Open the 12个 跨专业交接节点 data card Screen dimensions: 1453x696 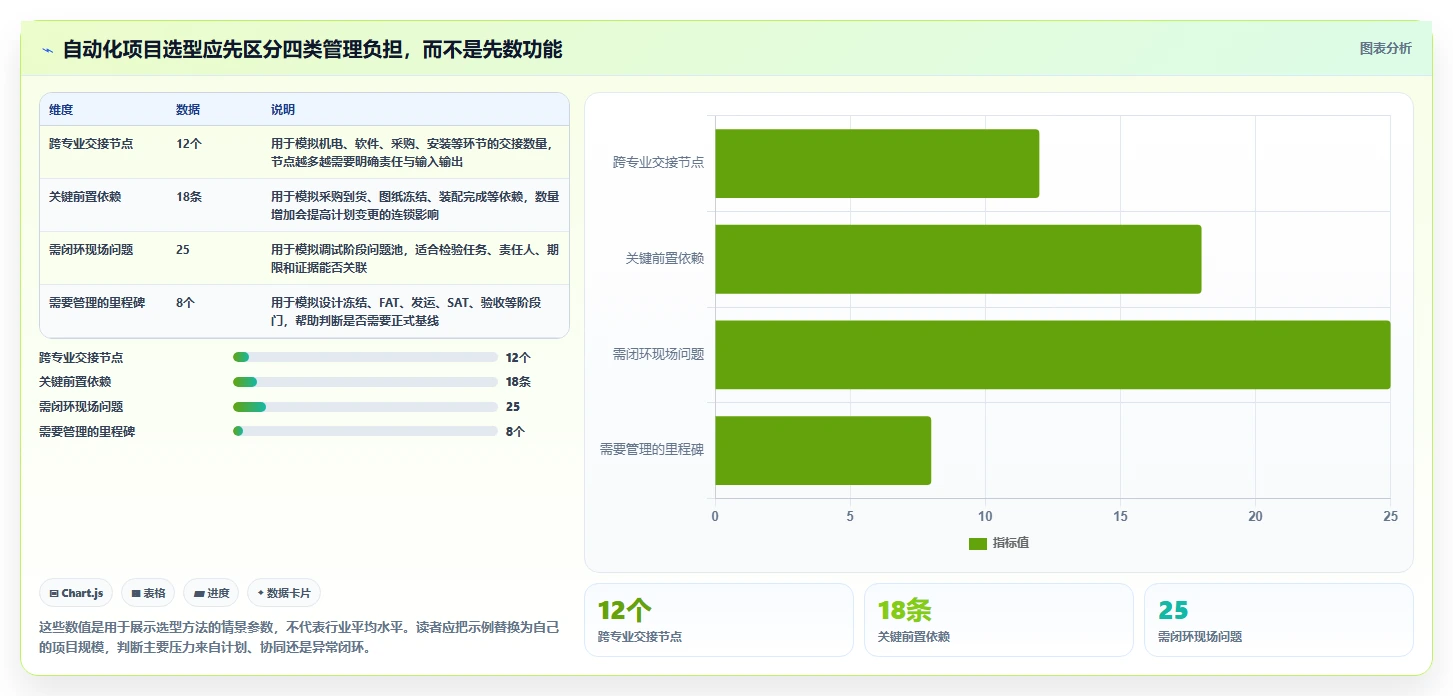pos(719,620)
